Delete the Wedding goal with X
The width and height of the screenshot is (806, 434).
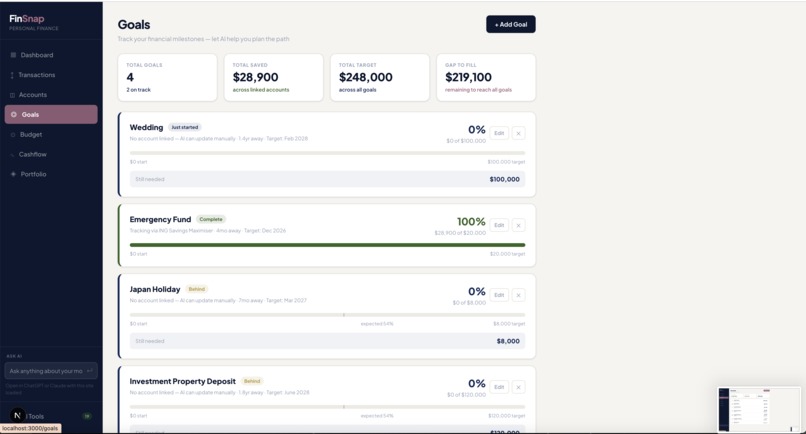[x=519, y=133]
